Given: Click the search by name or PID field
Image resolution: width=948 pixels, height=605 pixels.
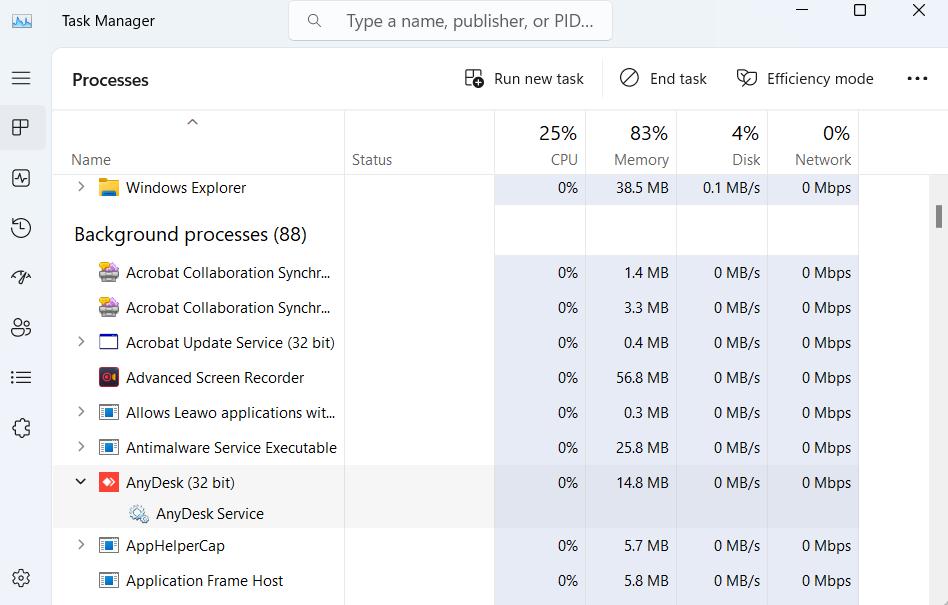Looking at the screenshot, I should coord(470,20).
